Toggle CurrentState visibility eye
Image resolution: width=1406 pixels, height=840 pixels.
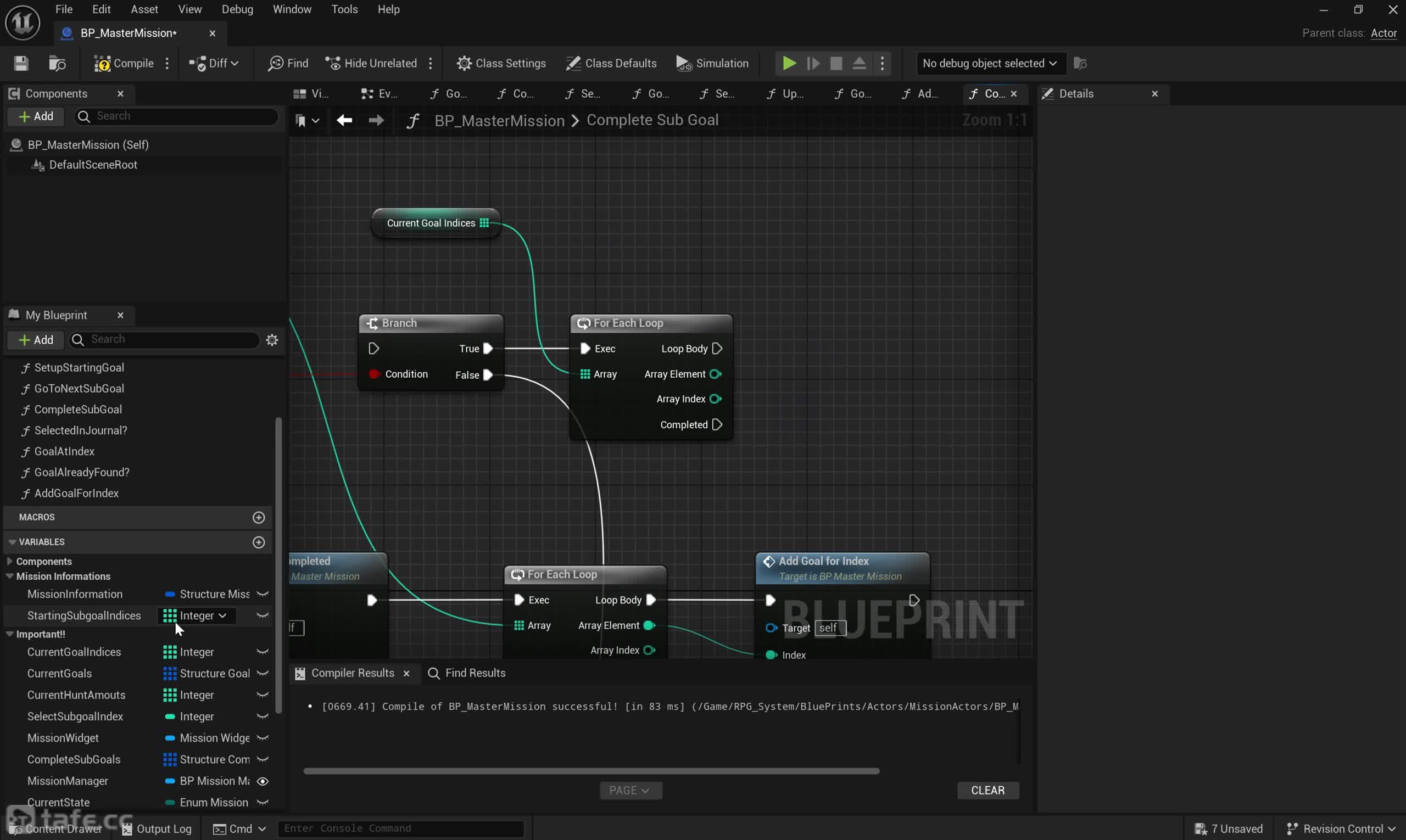(x=263, y=803)
